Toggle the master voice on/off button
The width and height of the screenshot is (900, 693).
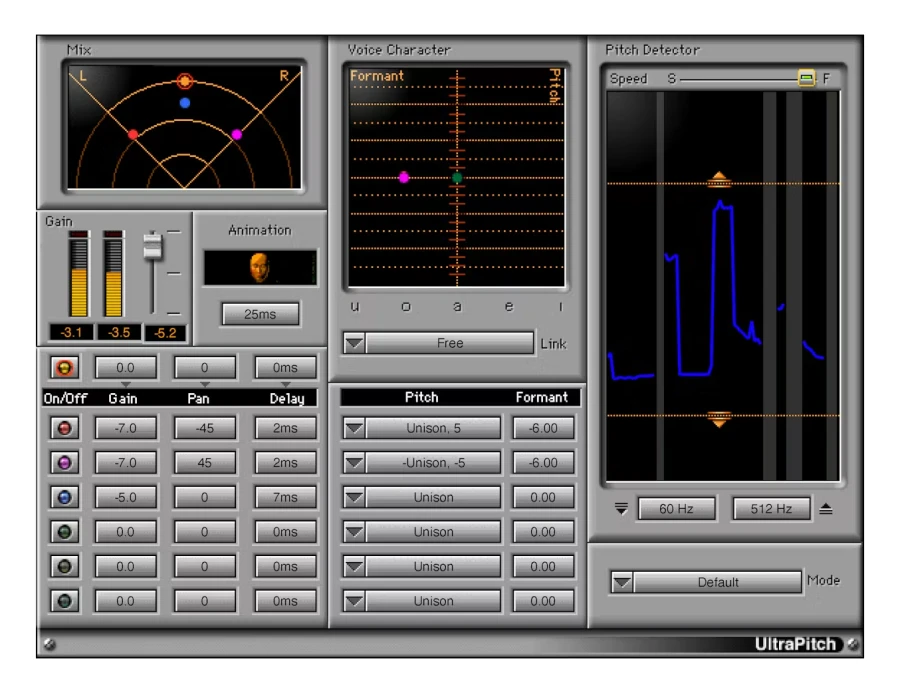[x=64, y=368]
